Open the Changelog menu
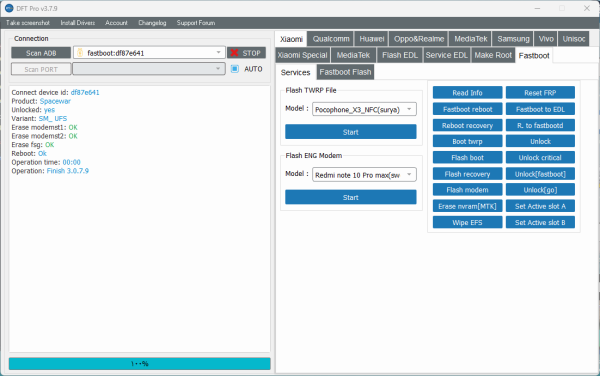This screenshot has height=376, width=600. point(152,23)
